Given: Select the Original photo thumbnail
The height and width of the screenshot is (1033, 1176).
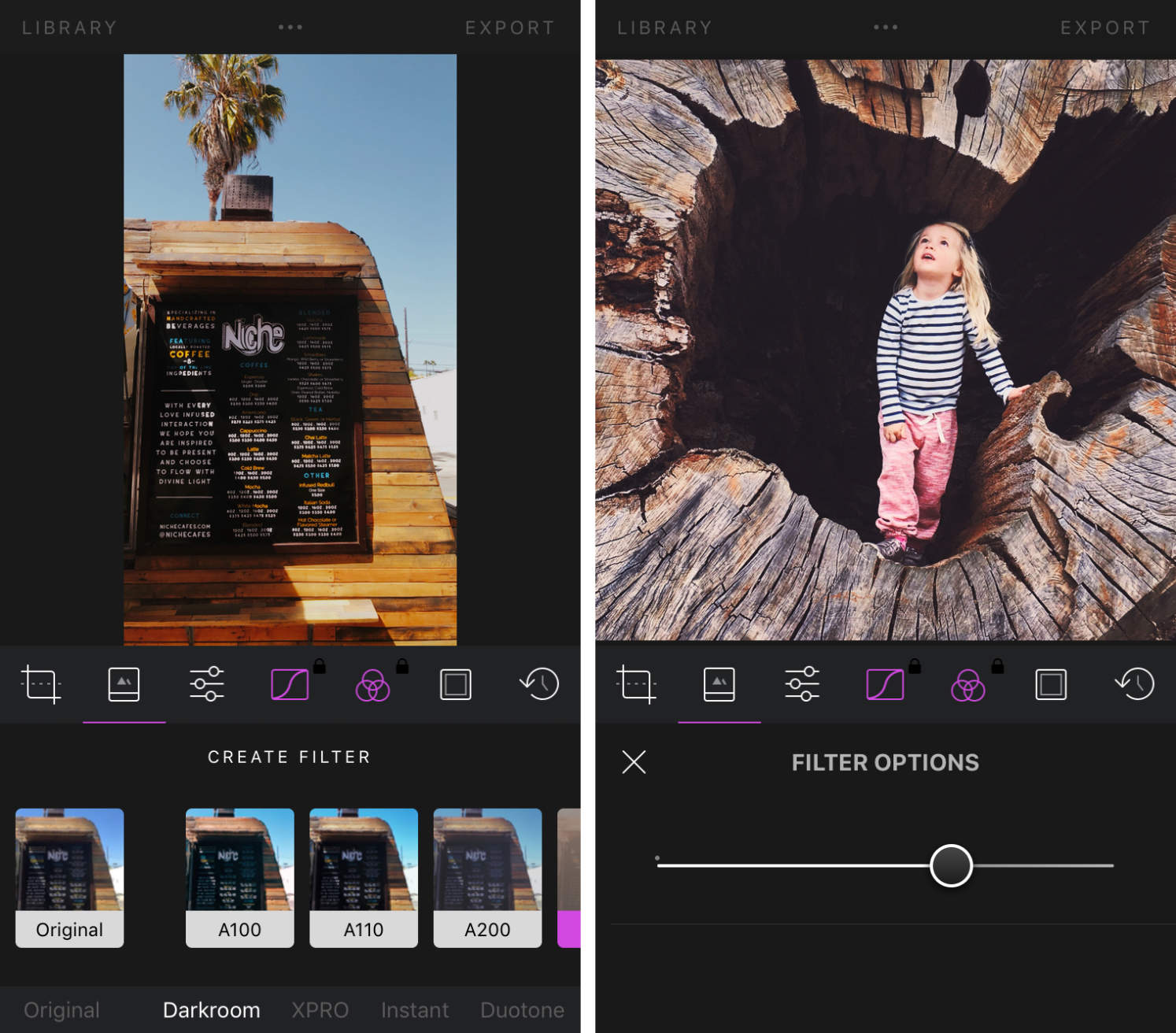Looking at the screenshot, I should pyautogui.click(x=69, y=878).
